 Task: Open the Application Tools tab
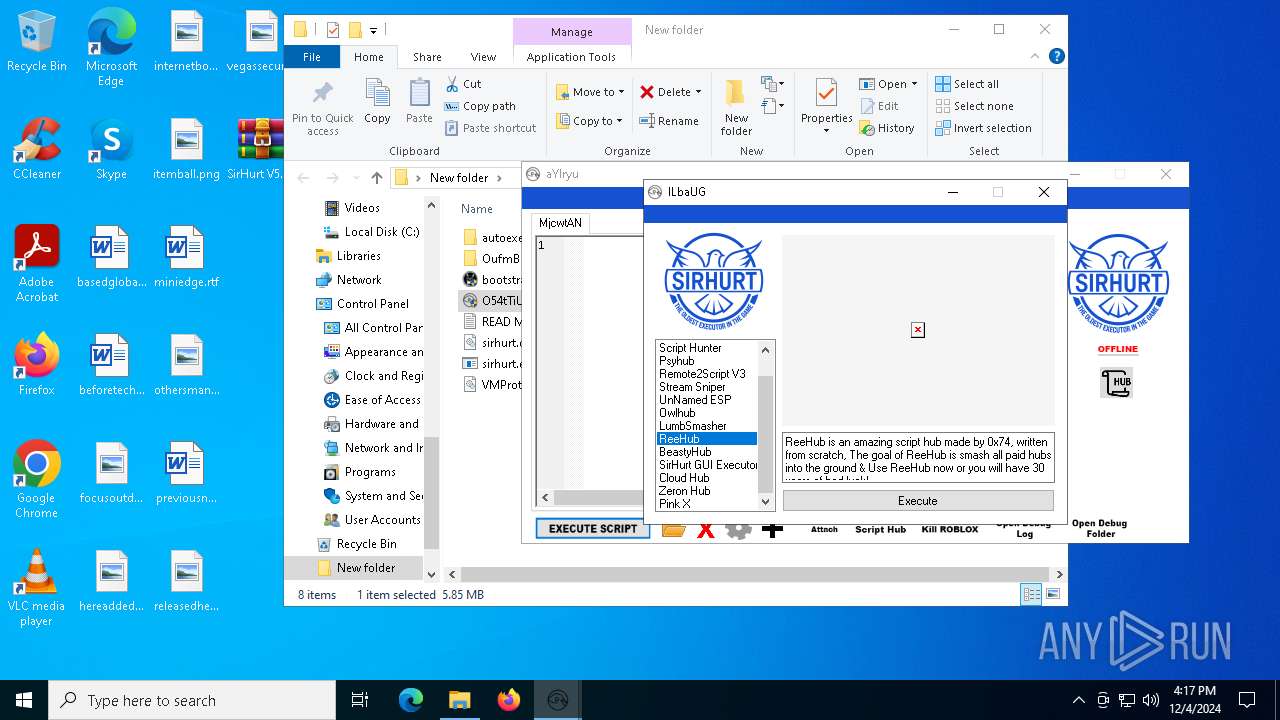tap(571, 57)
